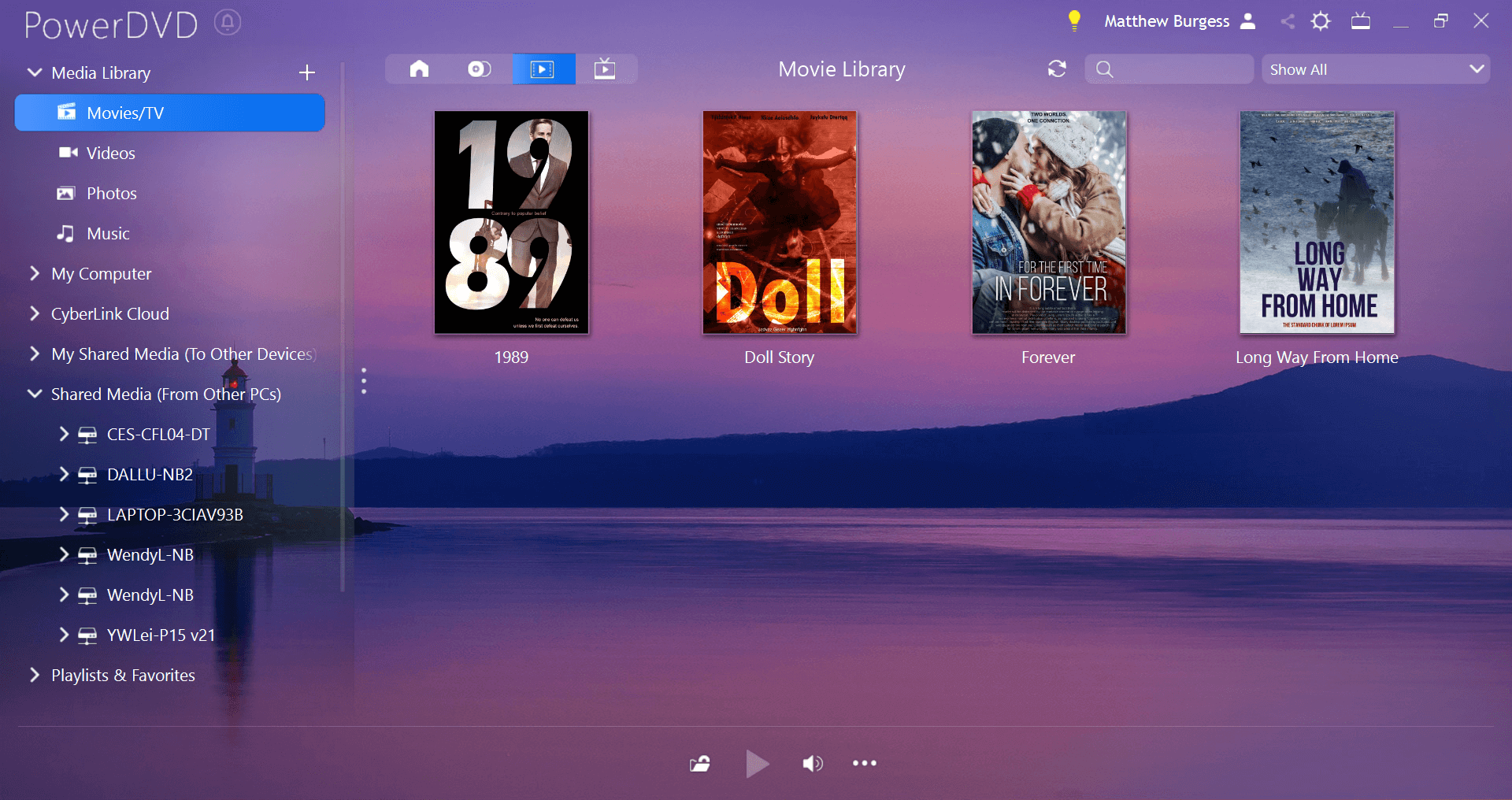Open the TV shows tab
Viewport: 1512px width, 800px height.
point(605,69)
